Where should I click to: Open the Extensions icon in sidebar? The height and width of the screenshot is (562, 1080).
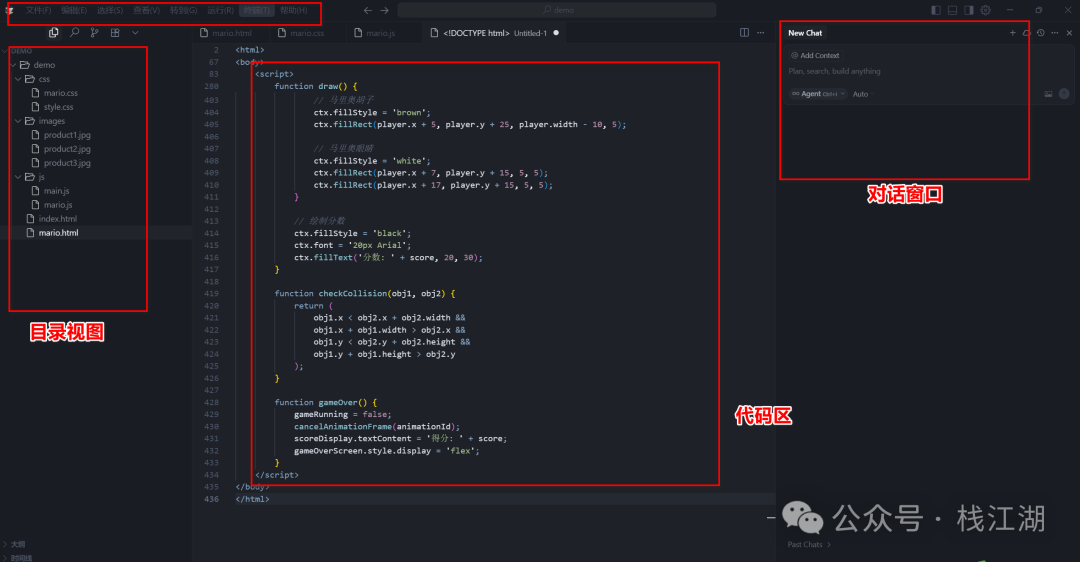(115, 32)
